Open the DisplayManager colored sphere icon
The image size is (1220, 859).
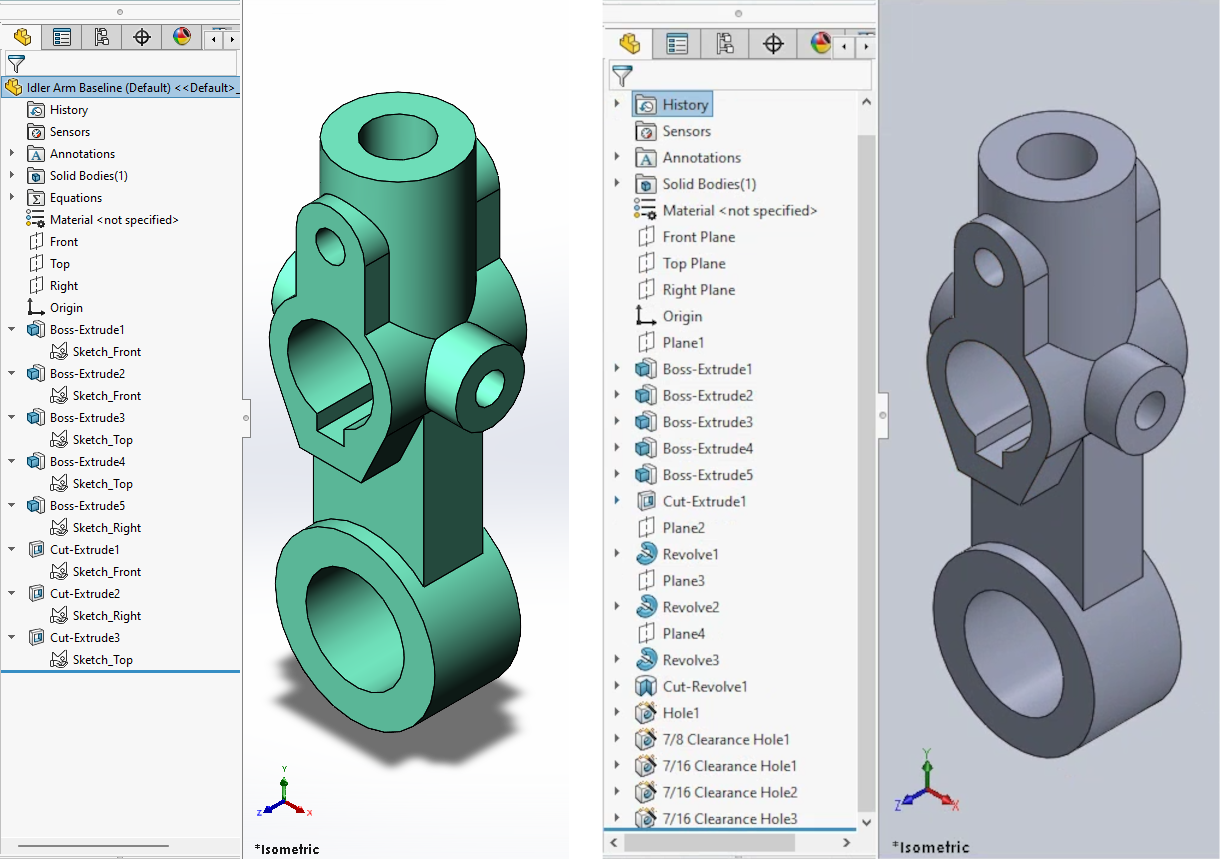pyautogui.click(x=181, y=36)
